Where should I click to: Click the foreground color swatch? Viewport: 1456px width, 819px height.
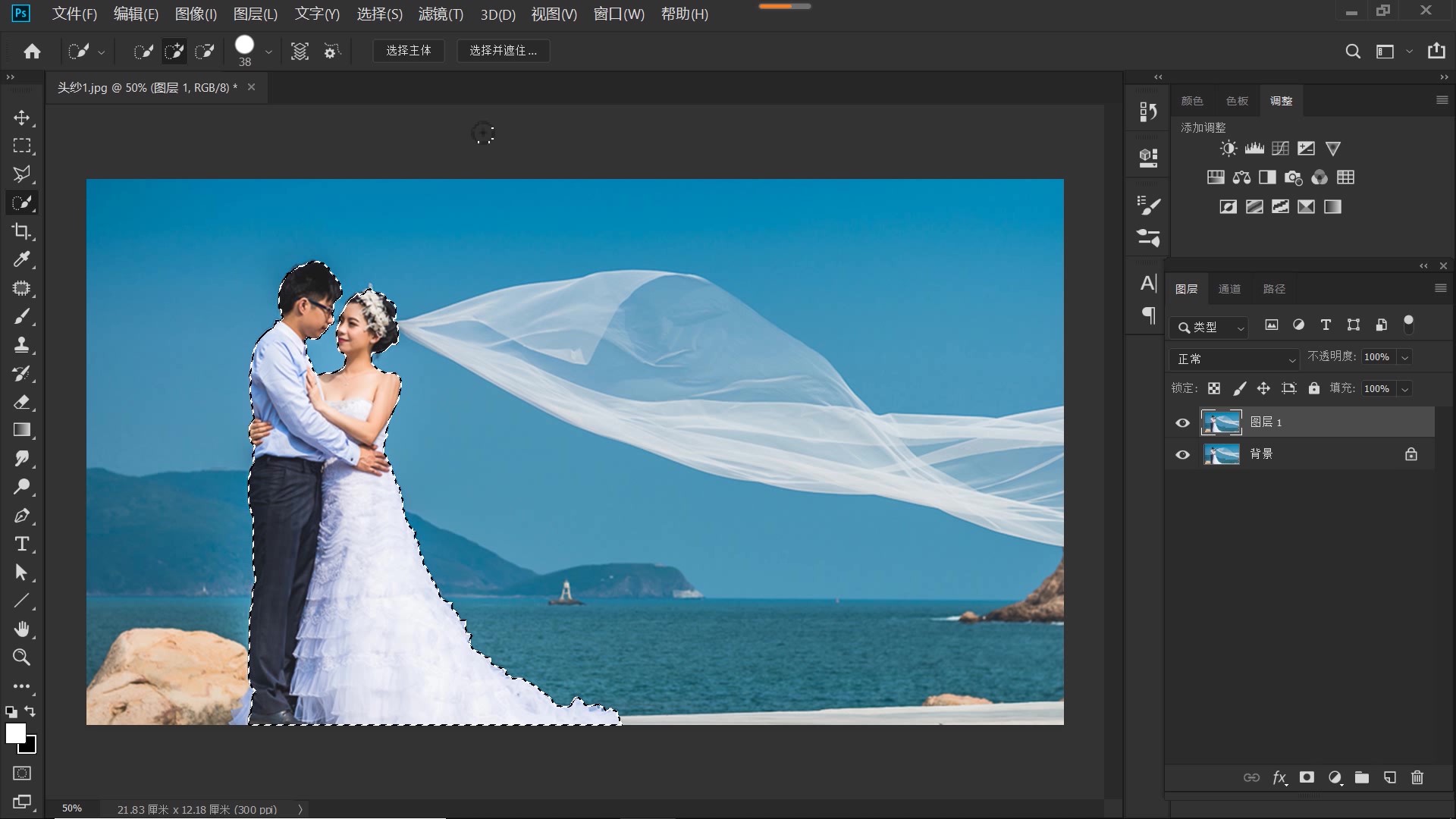15,733
